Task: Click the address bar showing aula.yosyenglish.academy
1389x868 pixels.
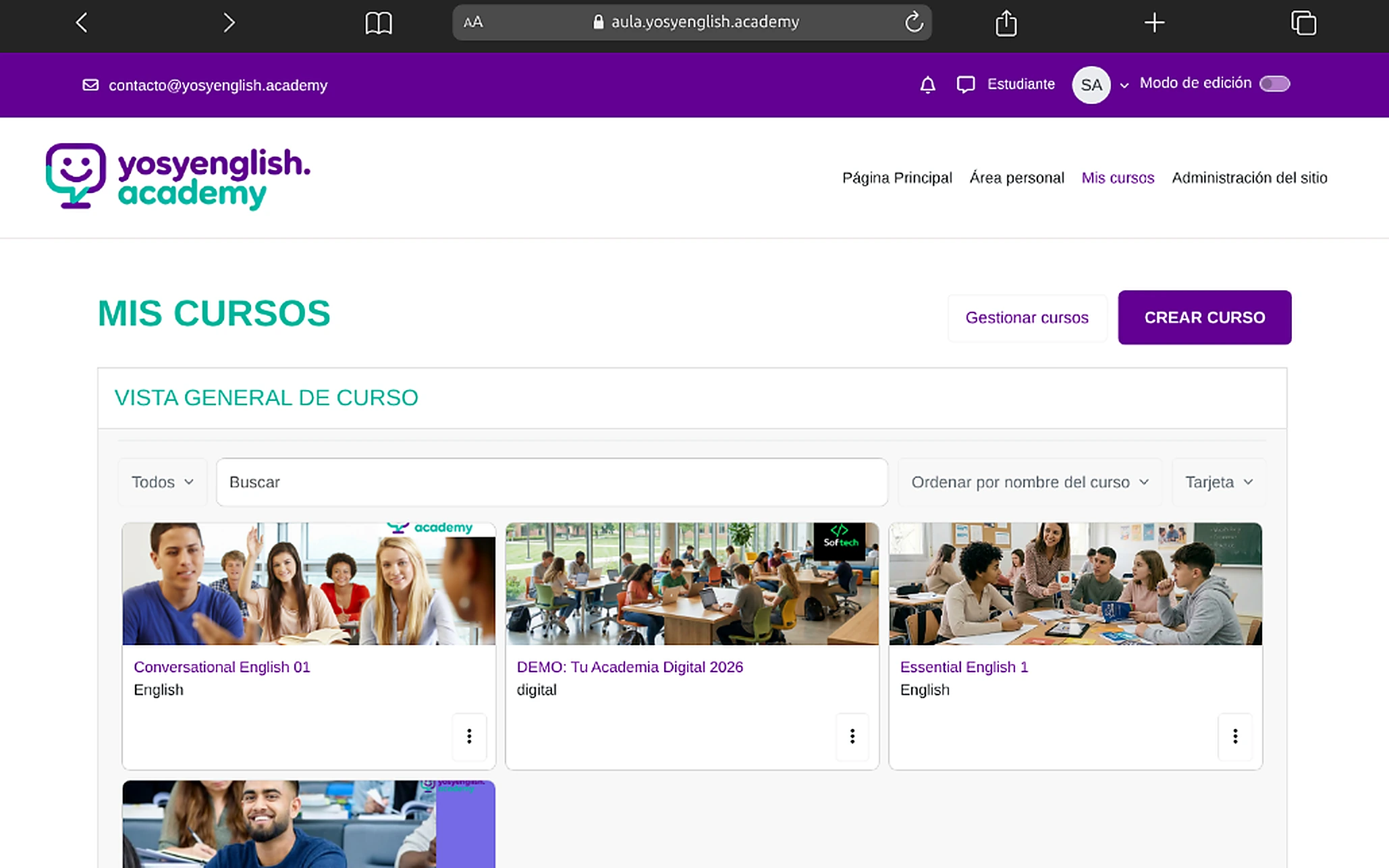Action: pos(692,22)
